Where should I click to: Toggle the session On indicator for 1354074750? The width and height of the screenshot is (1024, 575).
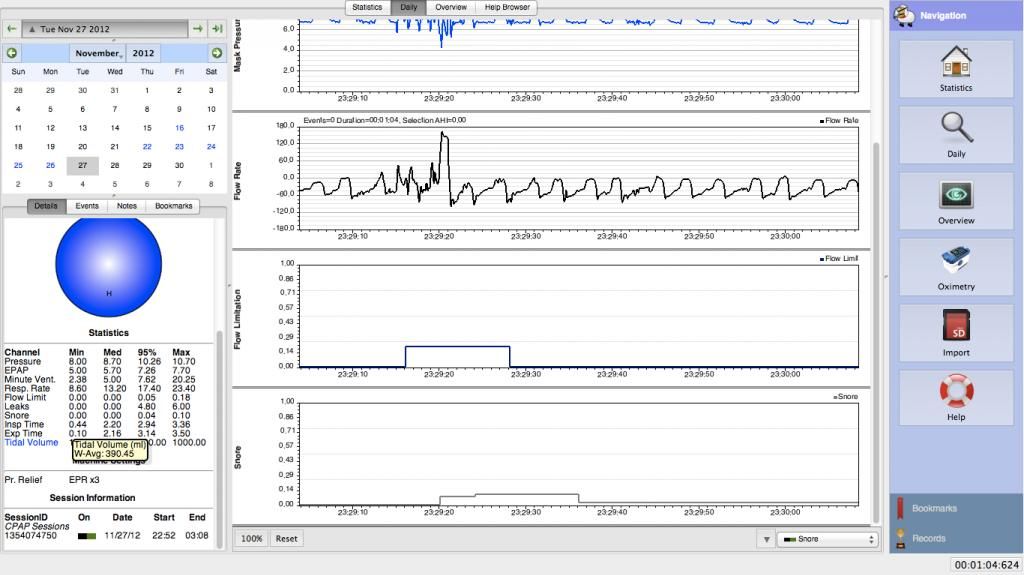click(87, 536)
